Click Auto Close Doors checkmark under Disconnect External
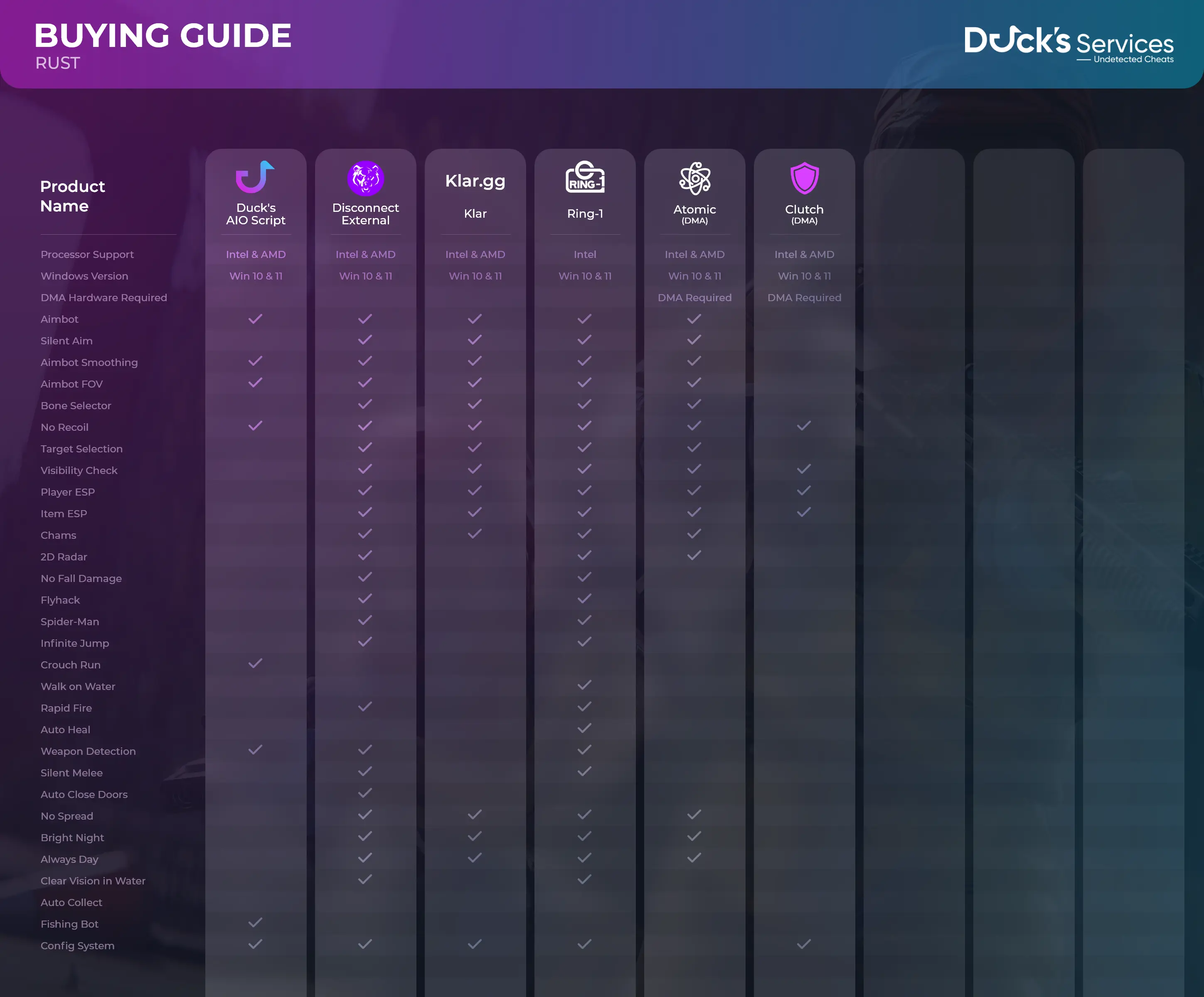This screenshot has width=1204, height=997. tap(365, 793)
